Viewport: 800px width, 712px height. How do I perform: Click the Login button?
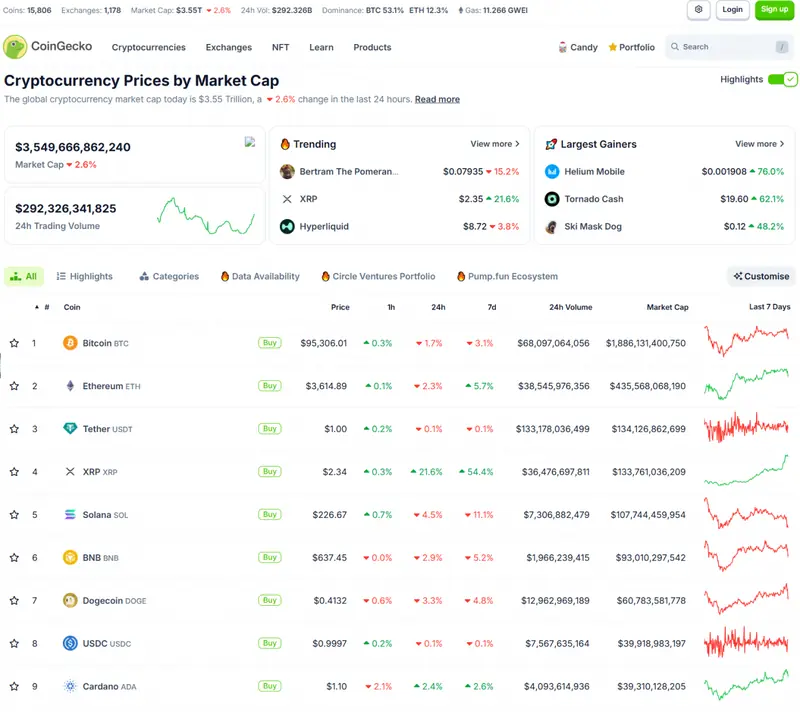pyautogui.click(x=732, y=10)
